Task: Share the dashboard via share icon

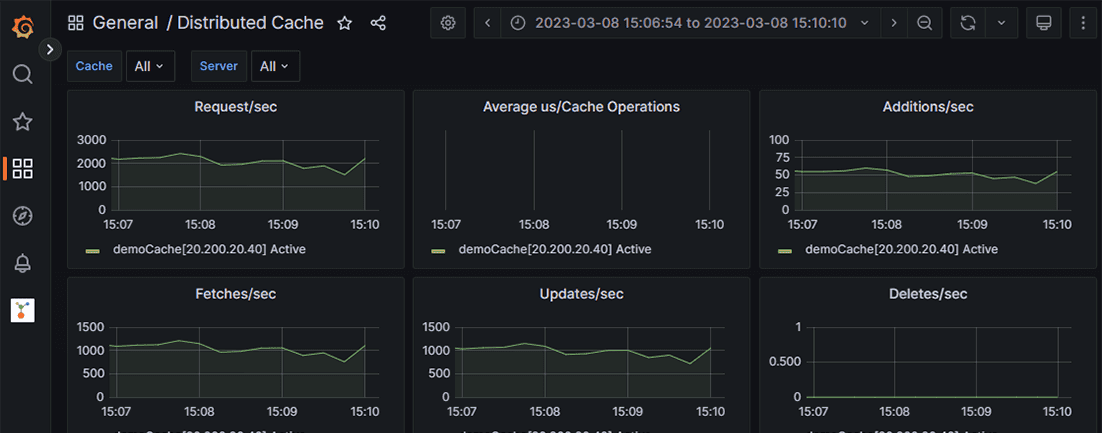Action: tap(378, 23)
